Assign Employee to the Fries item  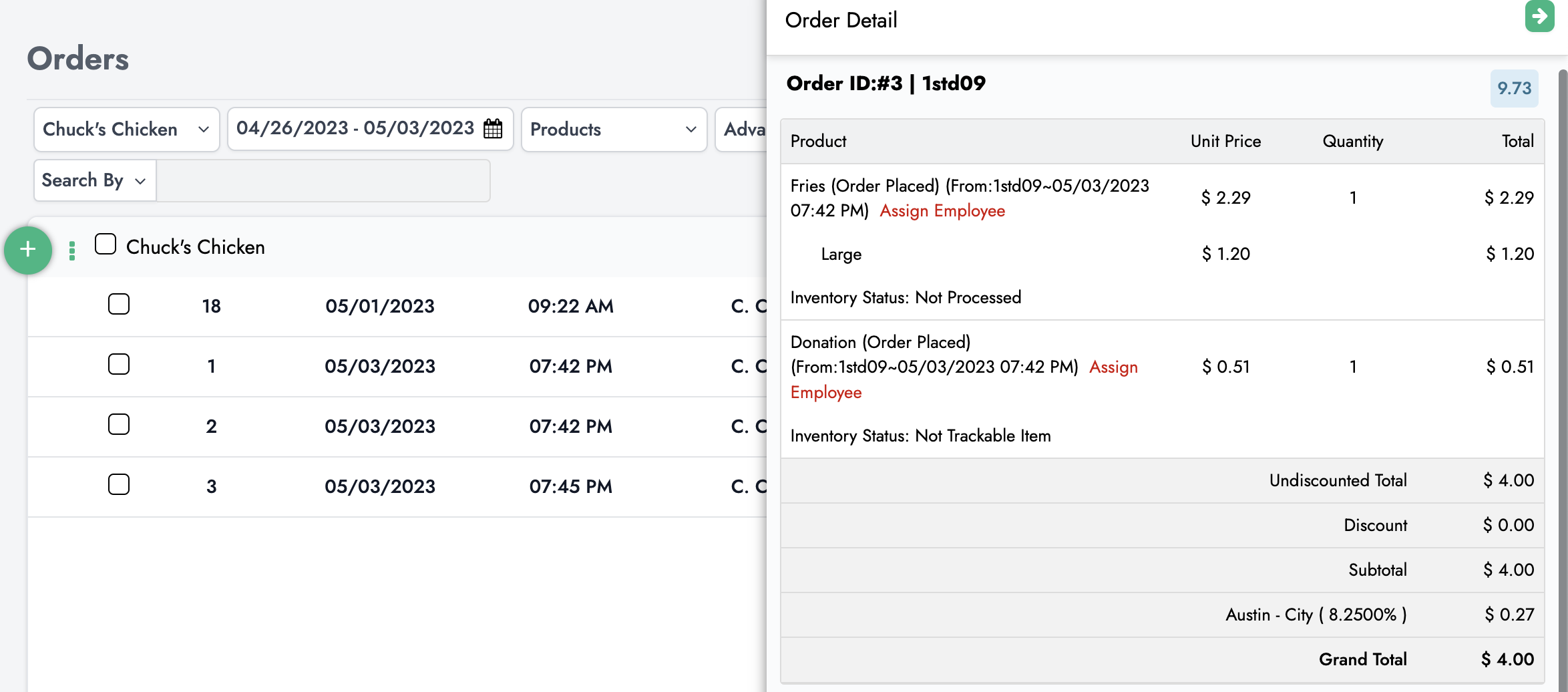pyautogui.click(x=942, y=211)
